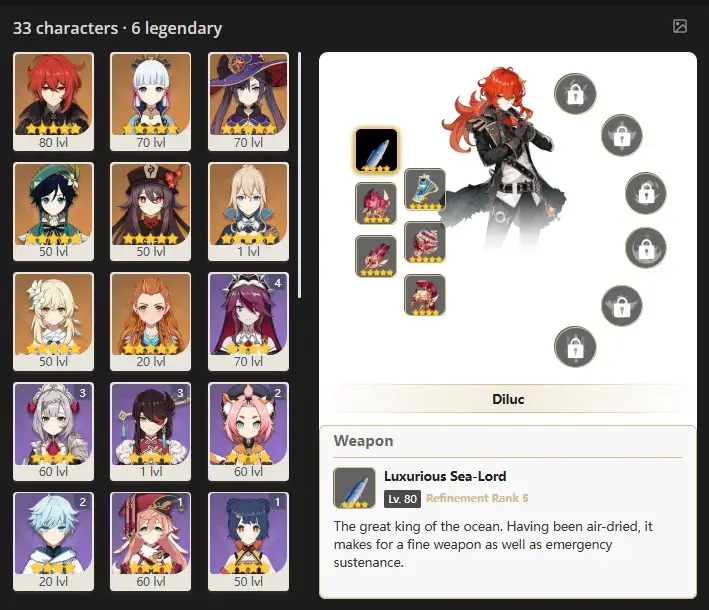Click the bottommost locked constellation icon
The width and height of the screenshot is (709, 610).
pyautogui.click(x=575, y=347)
